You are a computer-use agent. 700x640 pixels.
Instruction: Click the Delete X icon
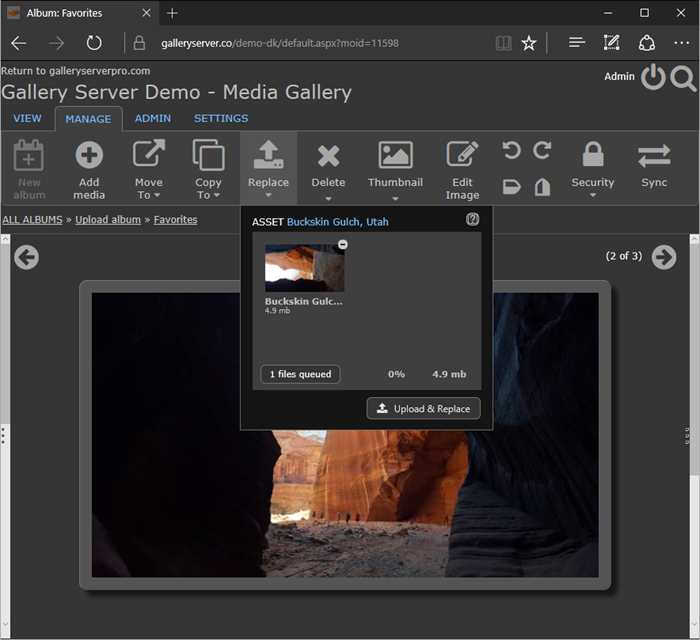click(x=328, y=156)
